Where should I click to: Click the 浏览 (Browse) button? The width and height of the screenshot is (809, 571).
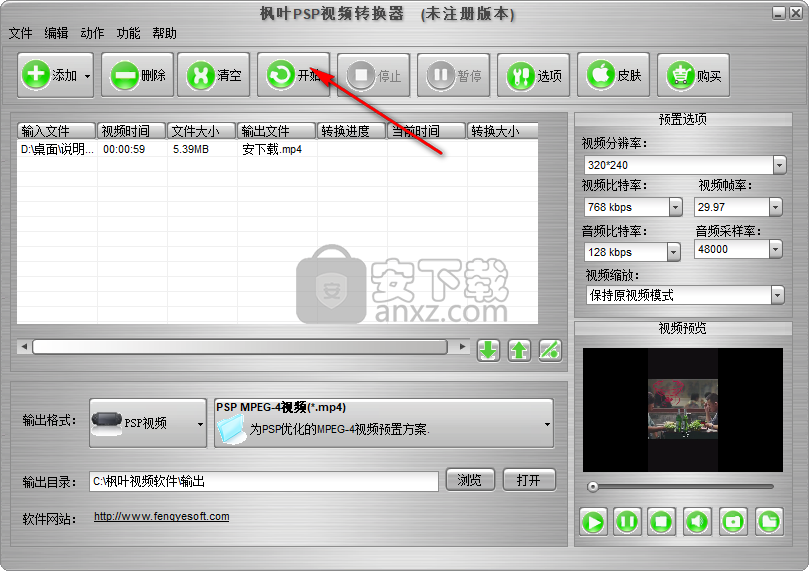coord(470,480)
